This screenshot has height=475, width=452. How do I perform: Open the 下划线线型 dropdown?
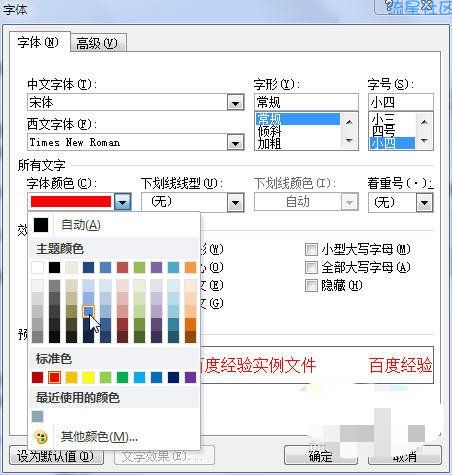point(235,202)
